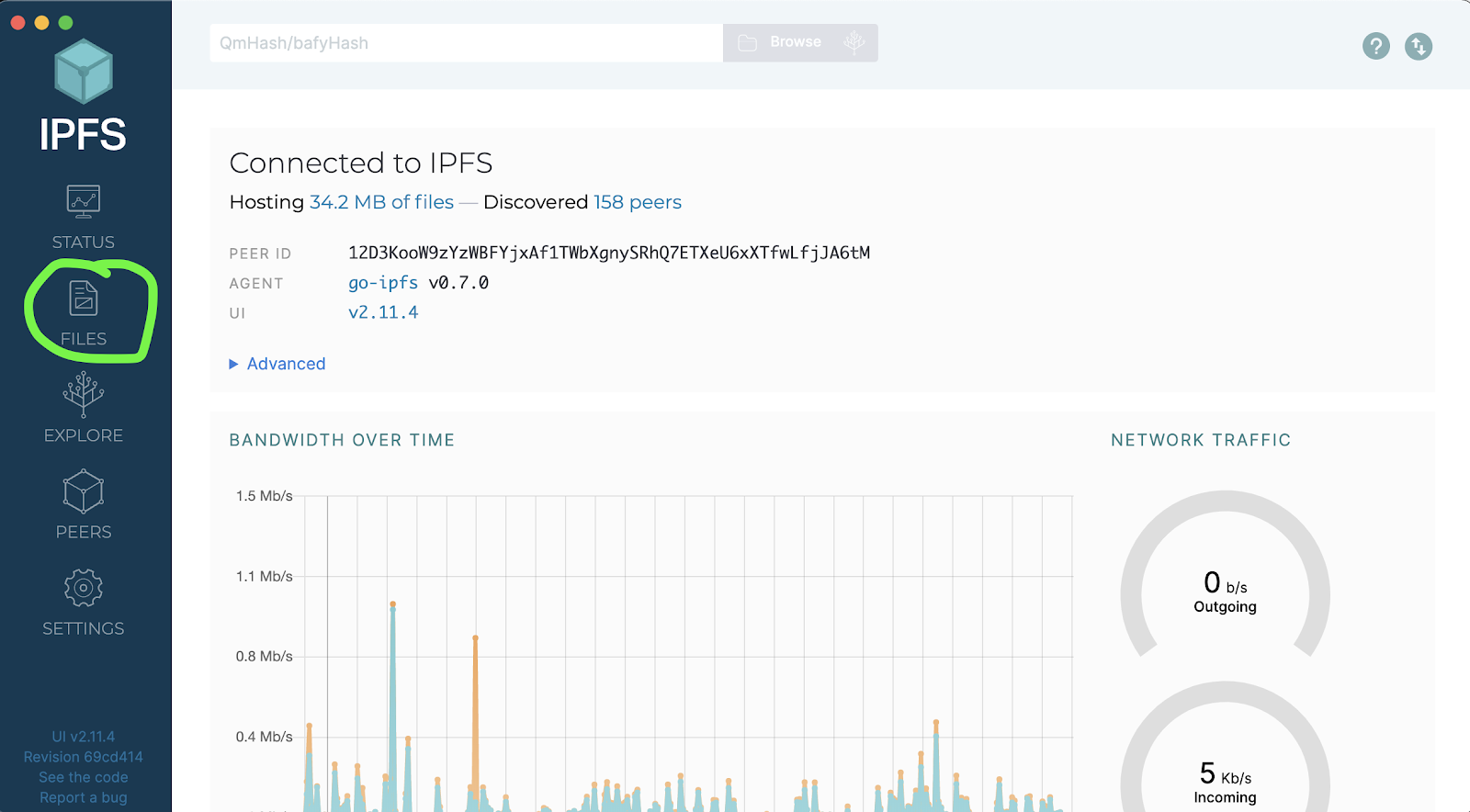
Task: Maximize window with green button
Action: [x=65, y=23]
